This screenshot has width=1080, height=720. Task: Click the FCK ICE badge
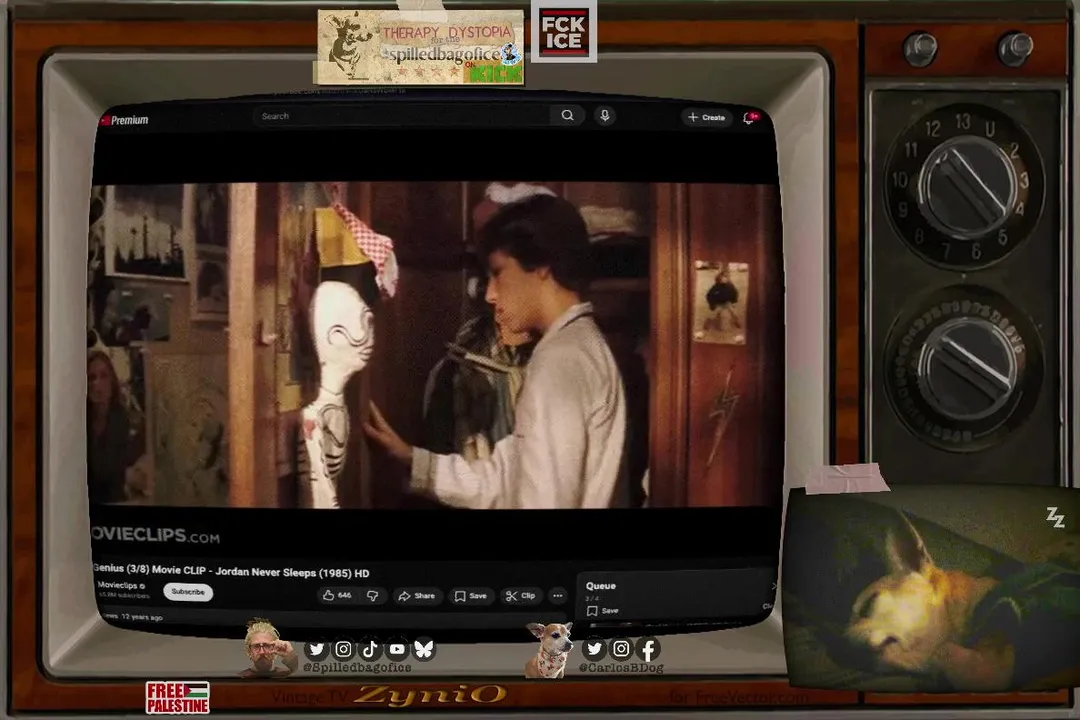(563, 32)
